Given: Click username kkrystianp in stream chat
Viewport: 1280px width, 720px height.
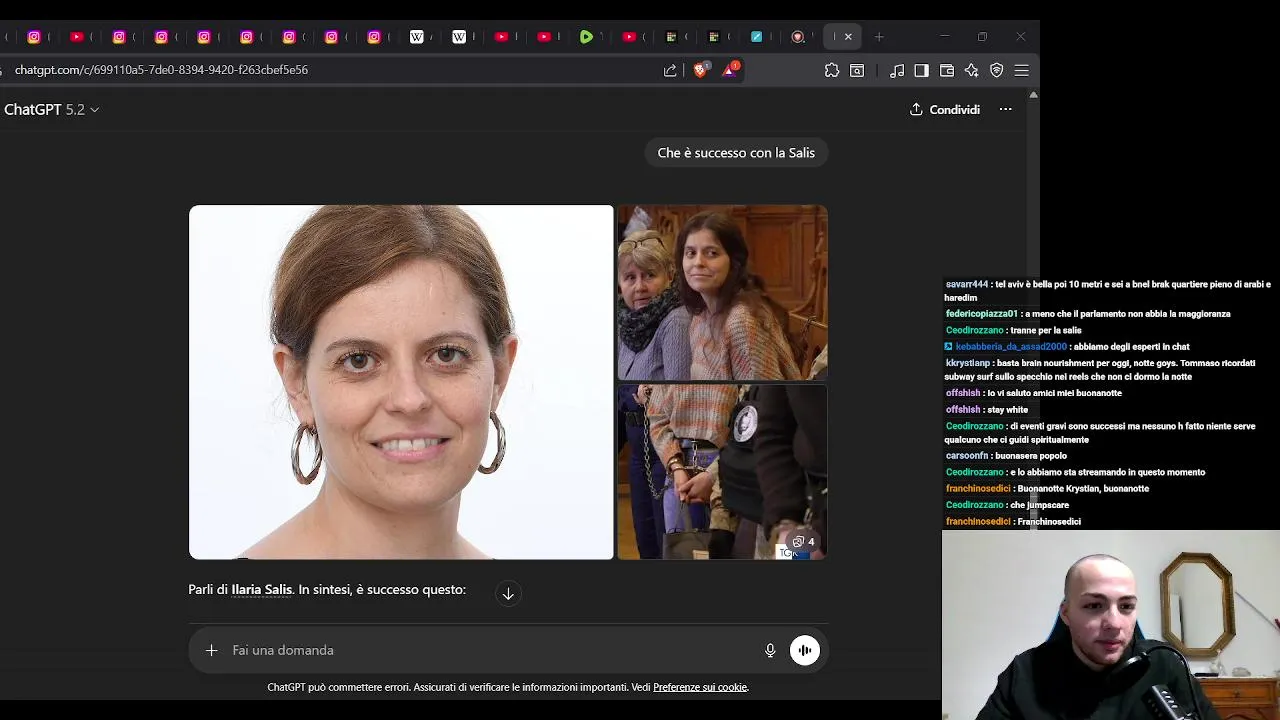Looking at the screenshot, I should (x=967, y=363).
